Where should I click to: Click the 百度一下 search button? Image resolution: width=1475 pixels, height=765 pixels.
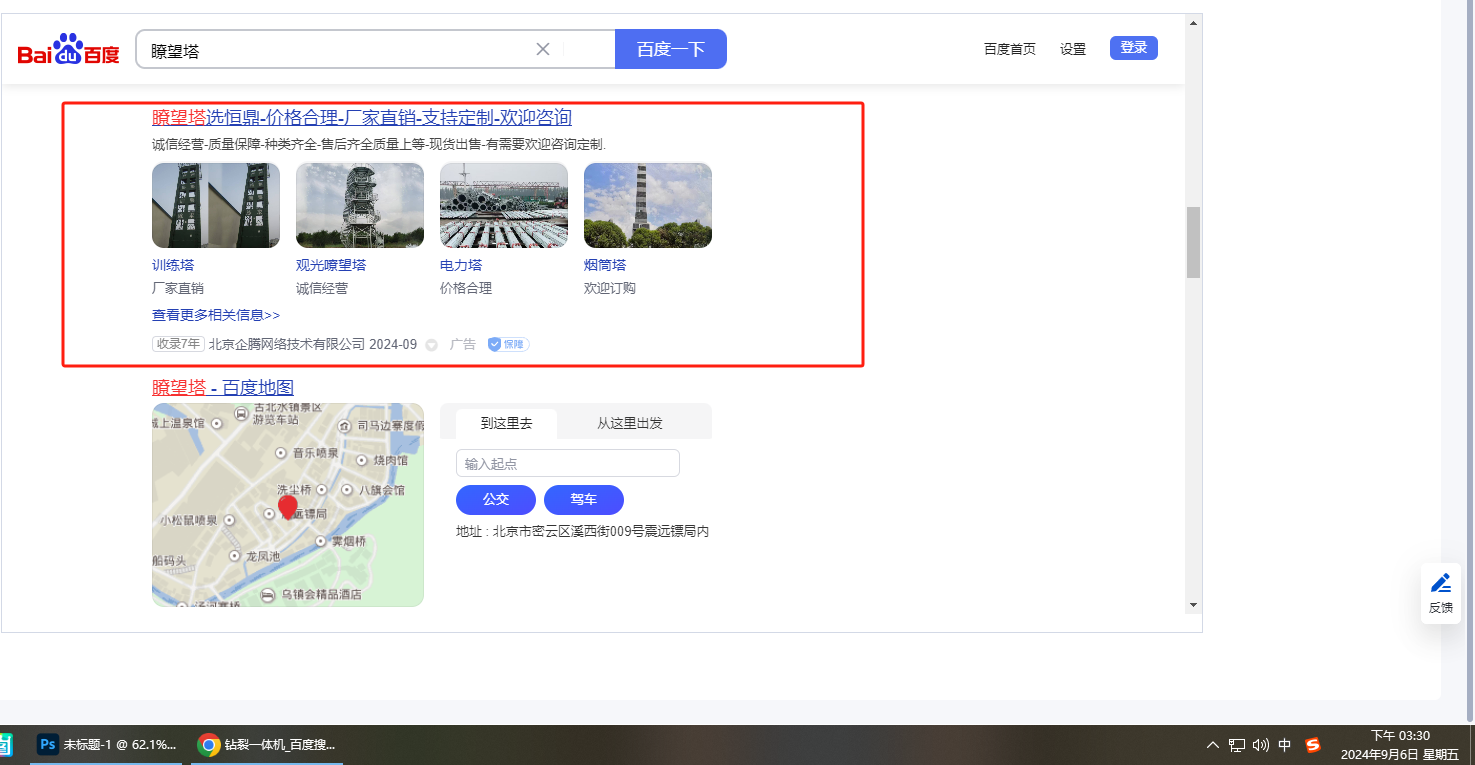click(671, 49)
